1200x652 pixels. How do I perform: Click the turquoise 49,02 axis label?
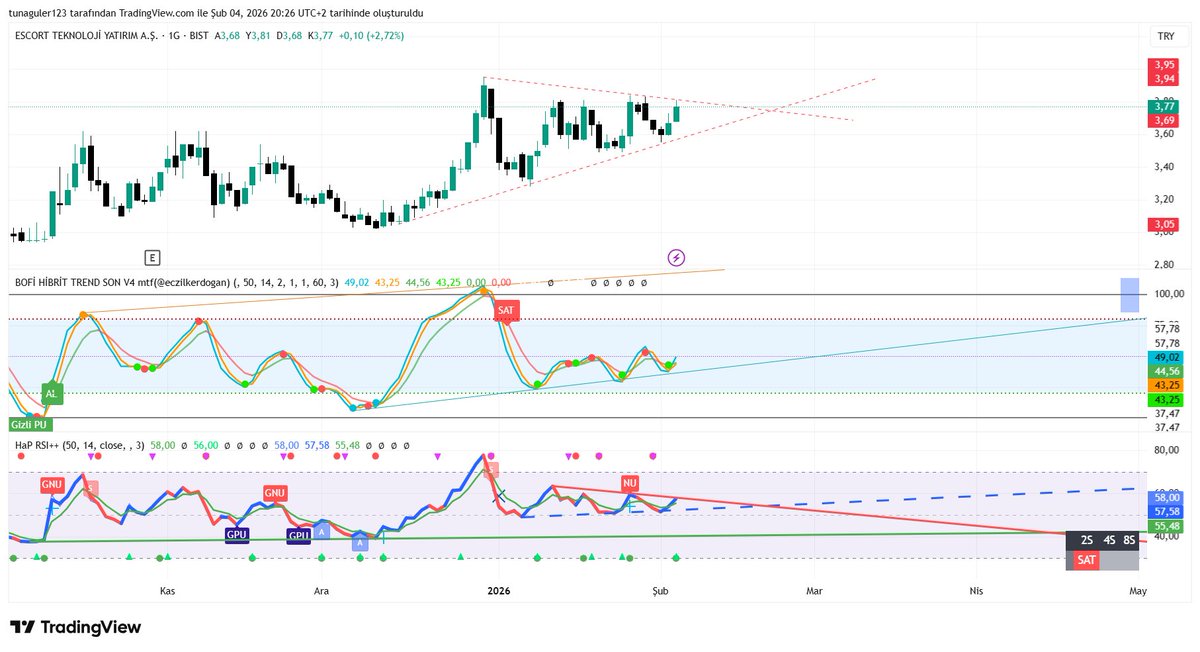1167,357
